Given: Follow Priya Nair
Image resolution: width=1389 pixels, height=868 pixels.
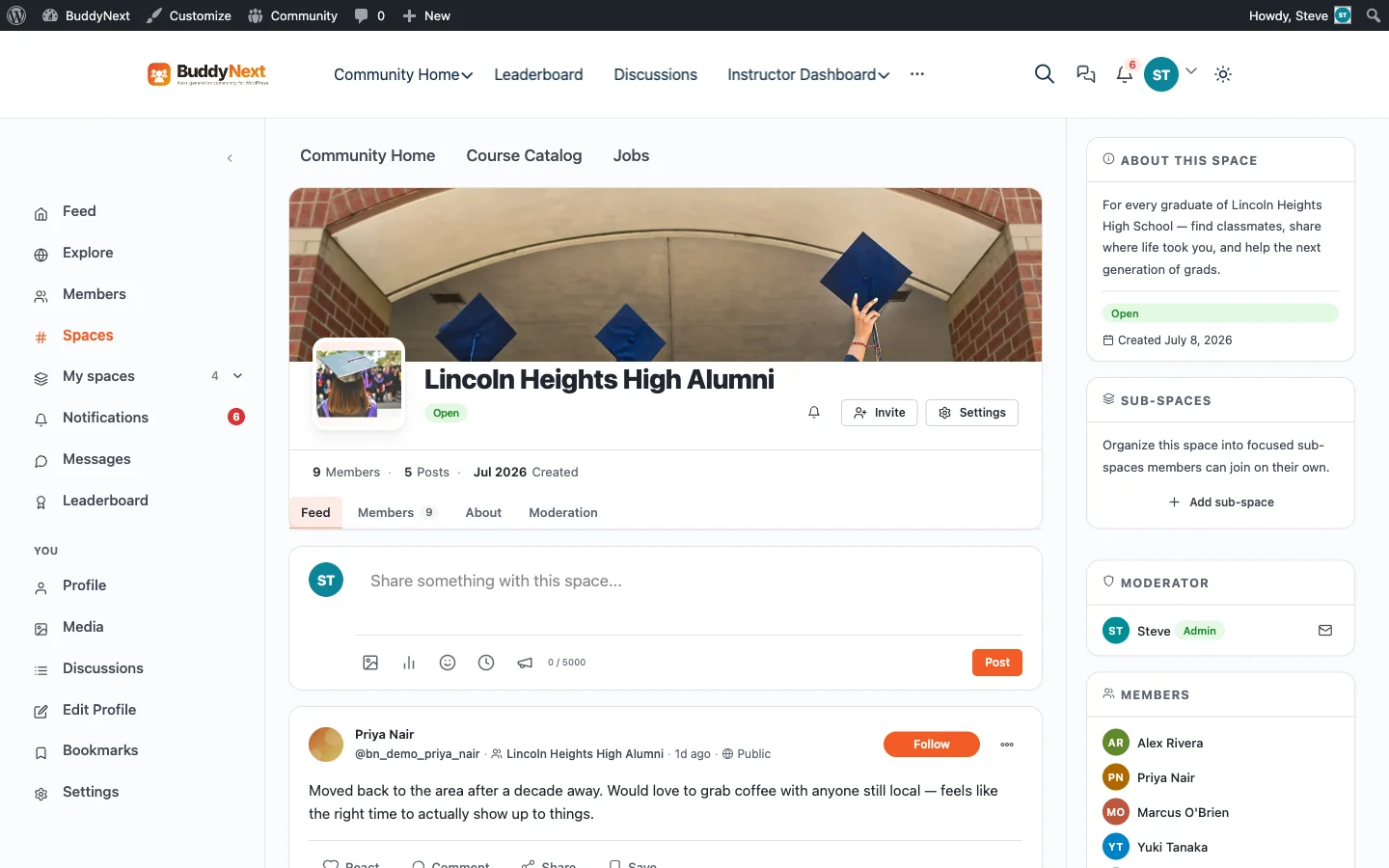Looking at the screenshot, I should click(x=931, y=745).
